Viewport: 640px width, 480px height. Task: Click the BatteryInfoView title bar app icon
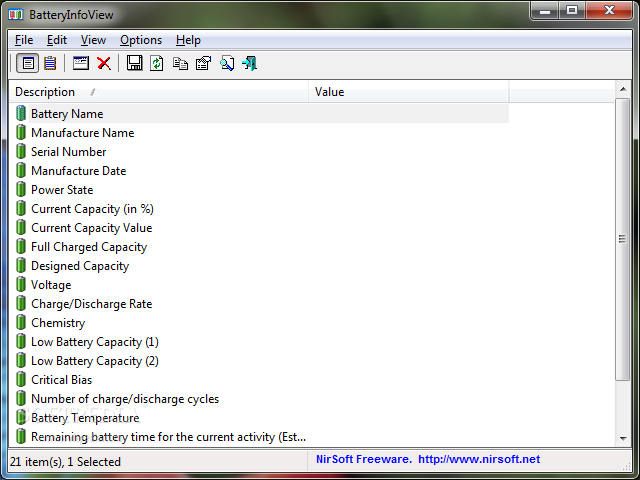(x=16, y=15)
